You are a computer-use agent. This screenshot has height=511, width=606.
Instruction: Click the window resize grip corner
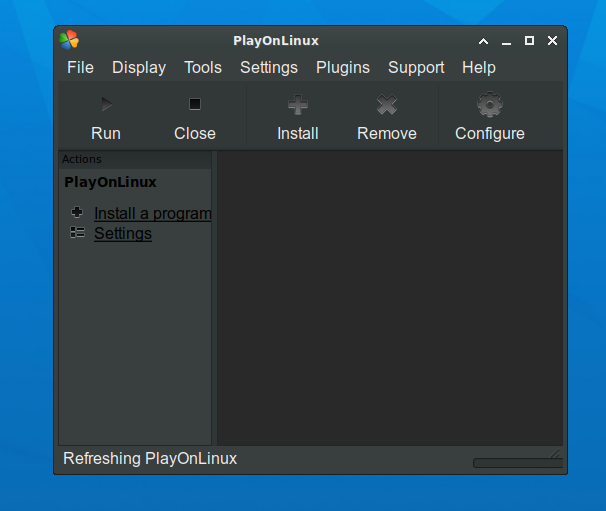[x=555, y=453]
